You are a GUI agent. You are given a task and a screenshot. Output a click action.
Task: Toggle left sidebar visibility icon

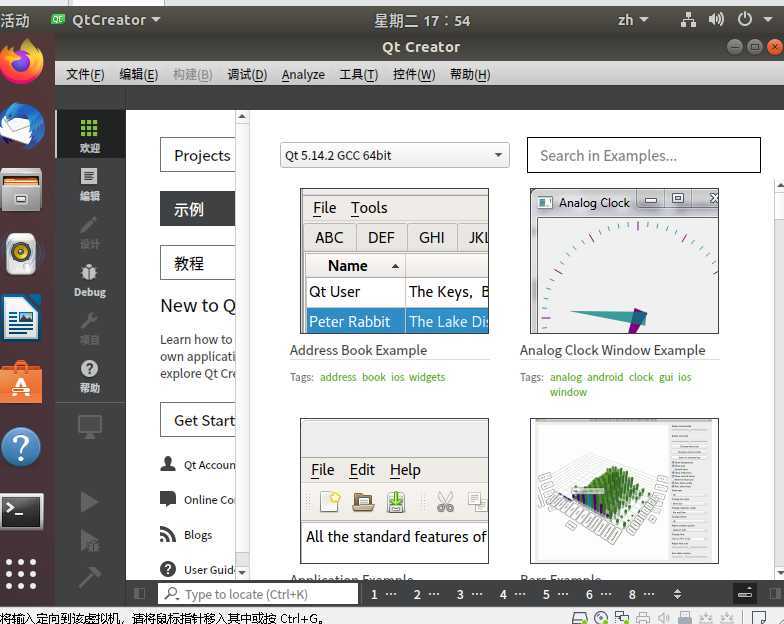pos(140,594)
